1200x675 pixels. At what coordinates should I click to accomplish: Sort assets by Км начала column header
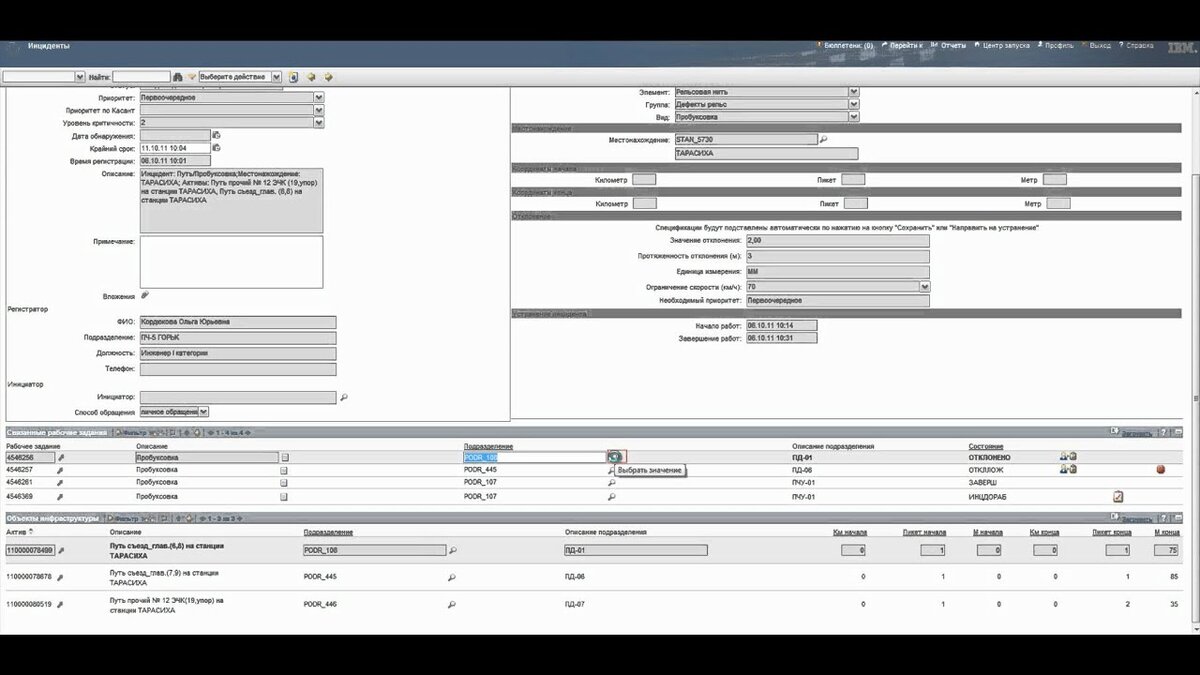click(850, 533)
